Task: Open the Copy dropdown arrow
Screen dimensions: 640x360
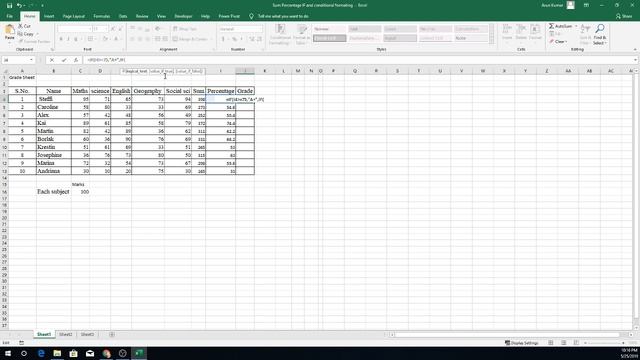Action: click(37, 34)
